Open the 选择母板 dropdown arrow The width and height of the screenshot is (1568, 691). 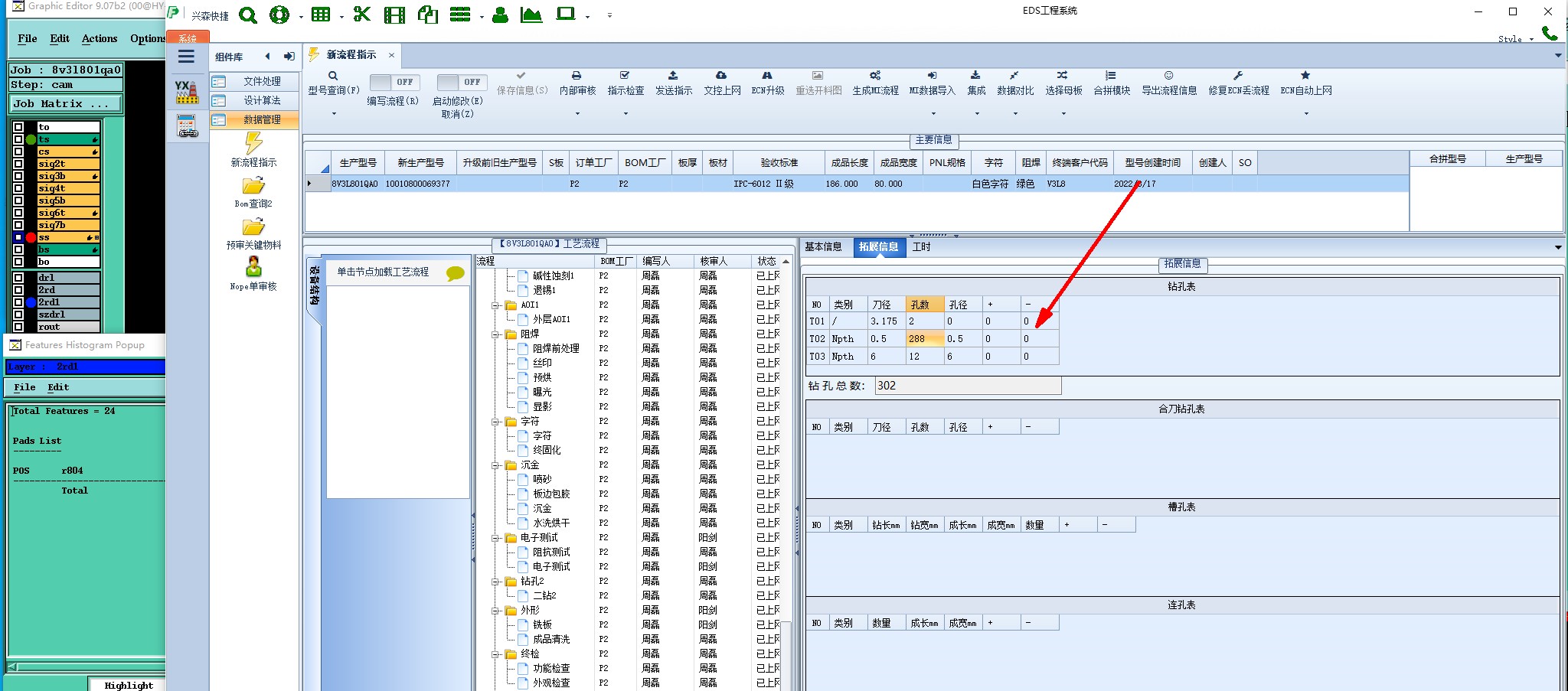pyautogui.click(x=1063, y=114)
